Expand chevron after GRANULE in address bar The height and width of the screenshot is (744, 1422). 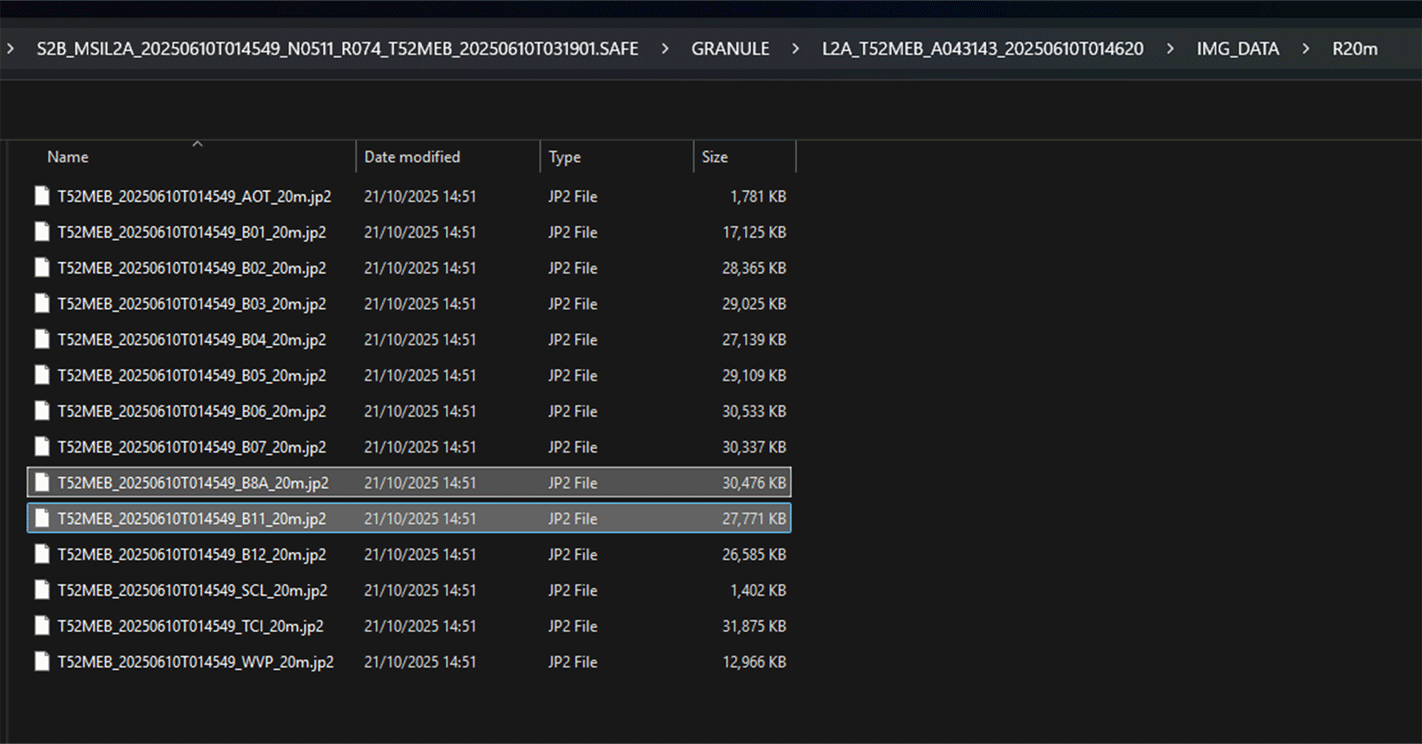pos(796,49)
